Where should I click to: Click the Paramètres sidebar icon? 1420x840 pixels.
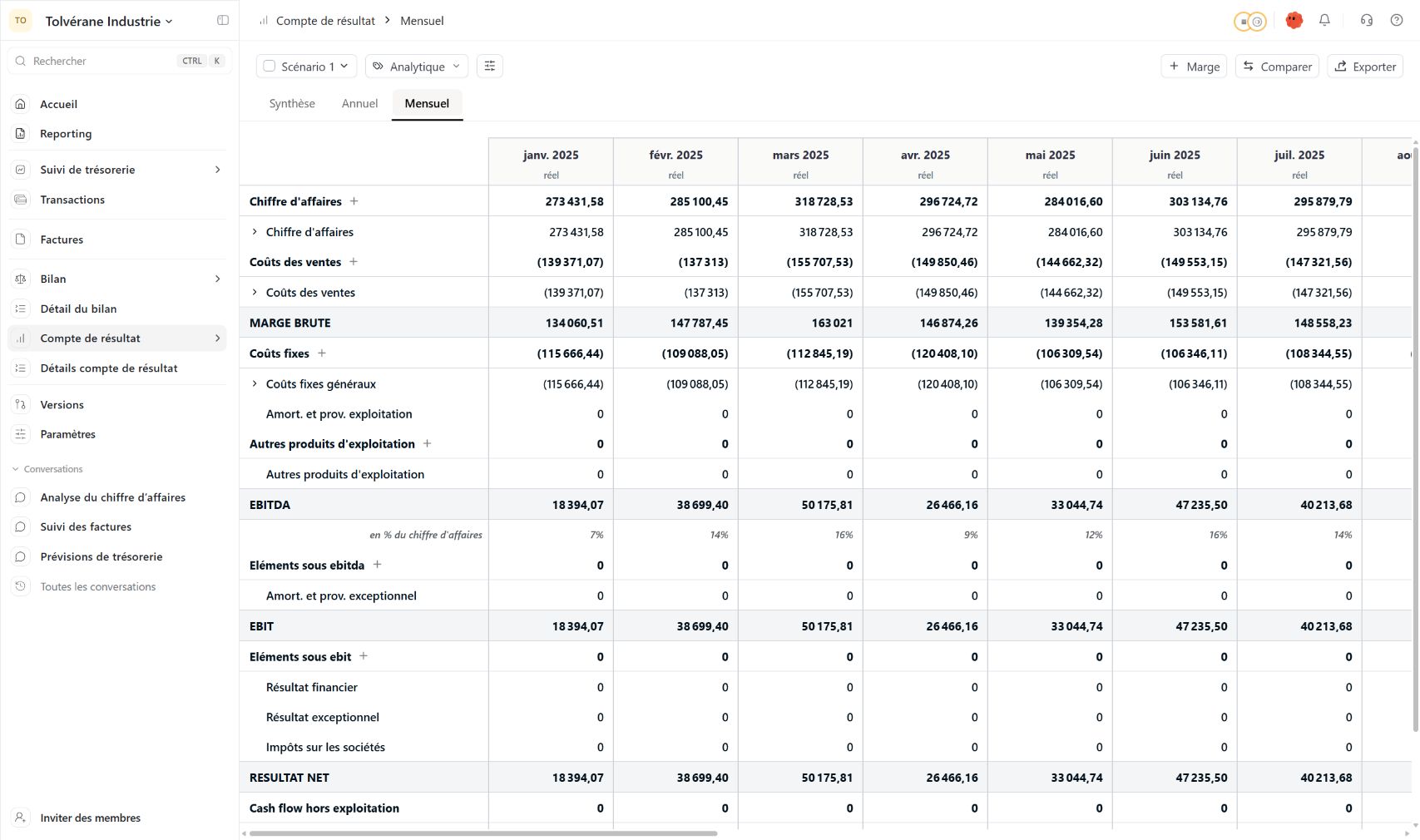coord(21,434)
